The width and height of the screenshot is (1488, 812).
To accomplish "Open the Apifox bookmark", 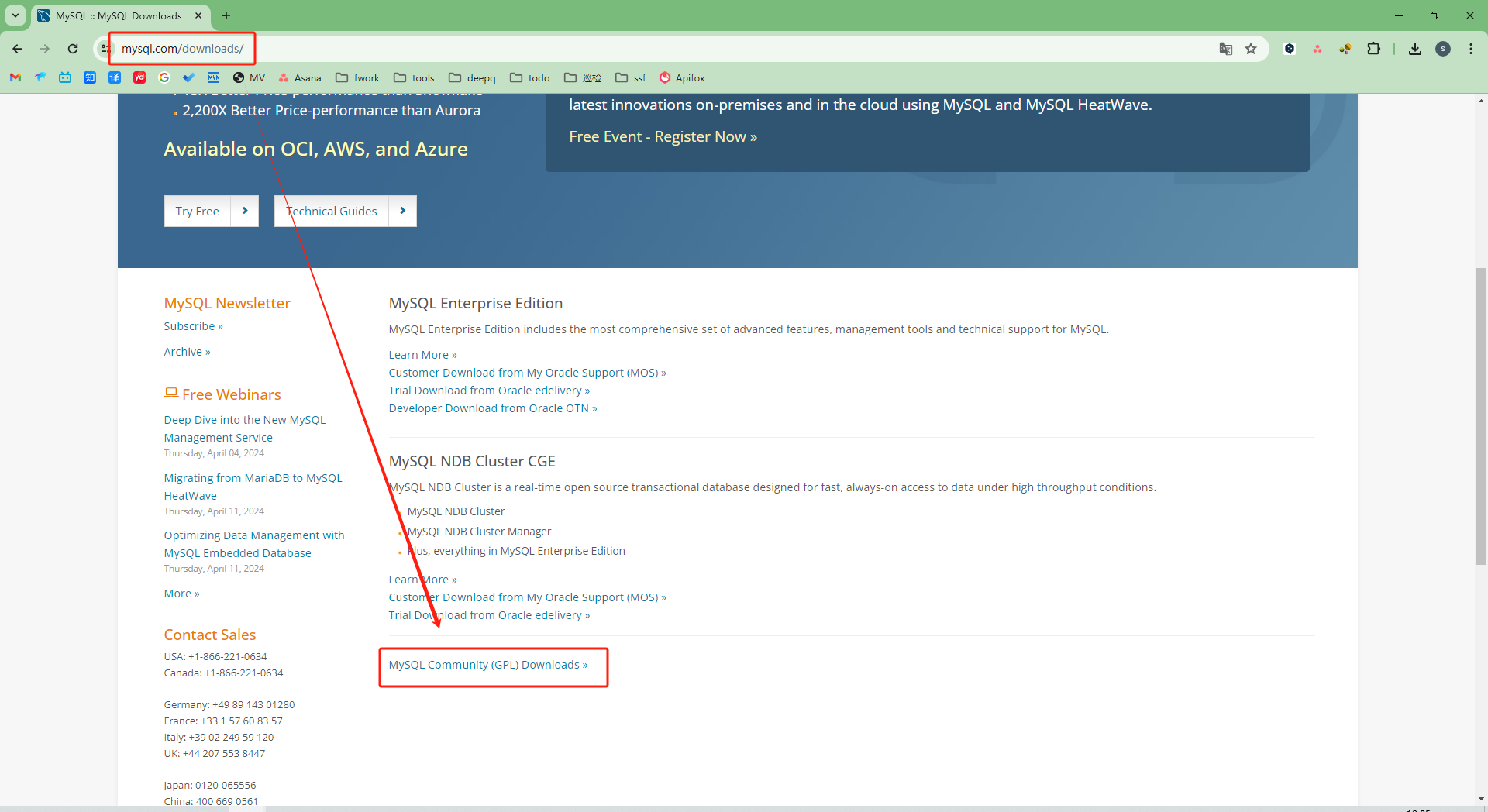I will coord(682,77).
